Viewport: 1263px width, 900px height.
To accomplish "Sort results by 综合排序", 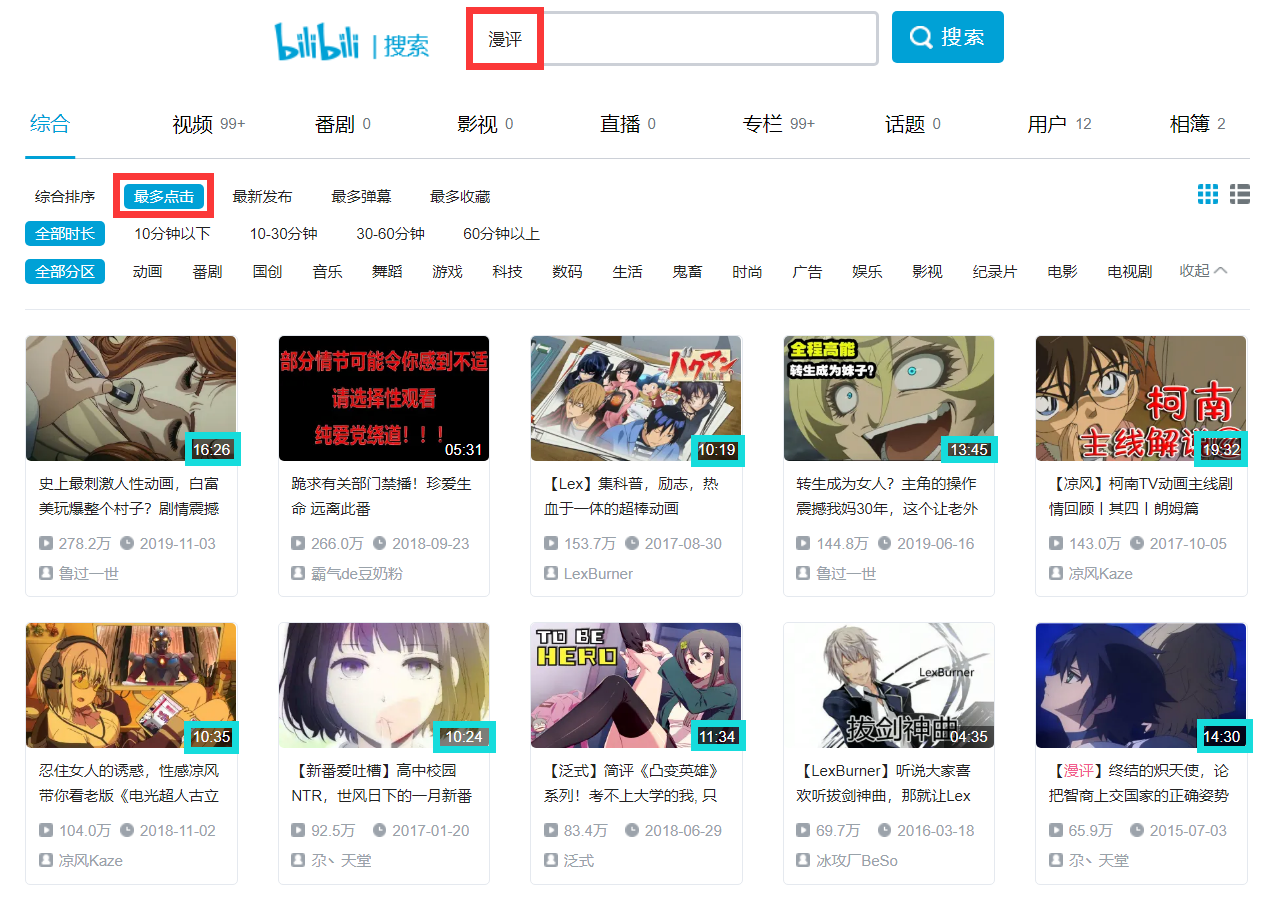I will [x=65, y=197].
